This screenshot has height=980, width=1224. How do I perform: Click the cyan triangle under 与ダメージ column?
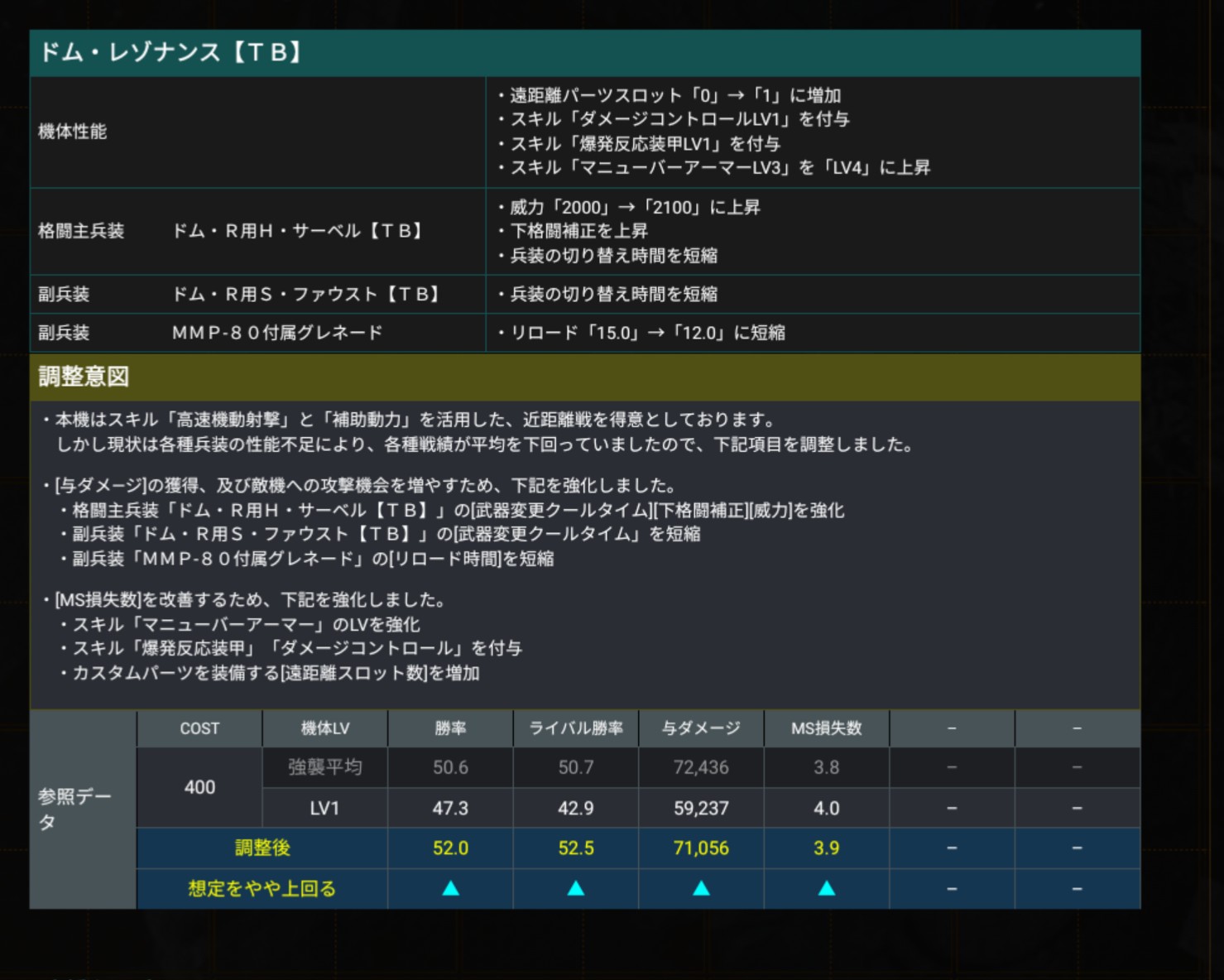[701, 888]
